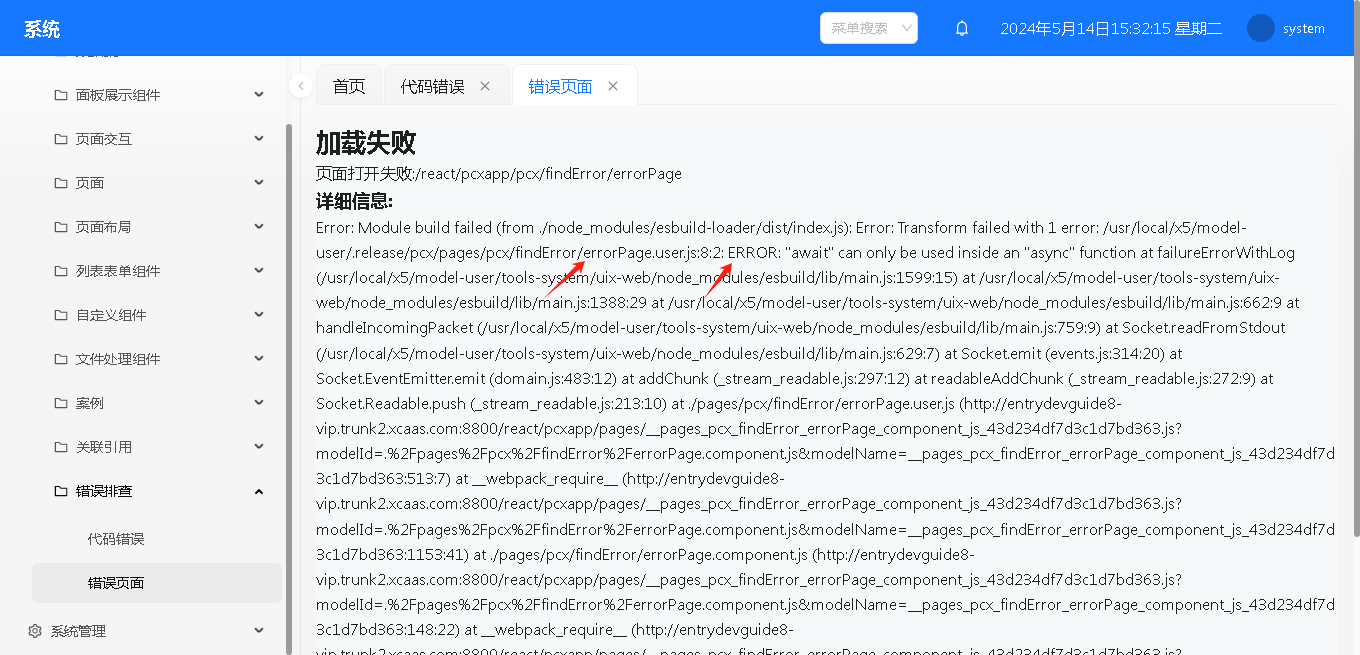Image resolution: width=1360 pixels, height=655 pixels.
Task: Switch to the 代码错误 tab
Action: click(432, 87)
